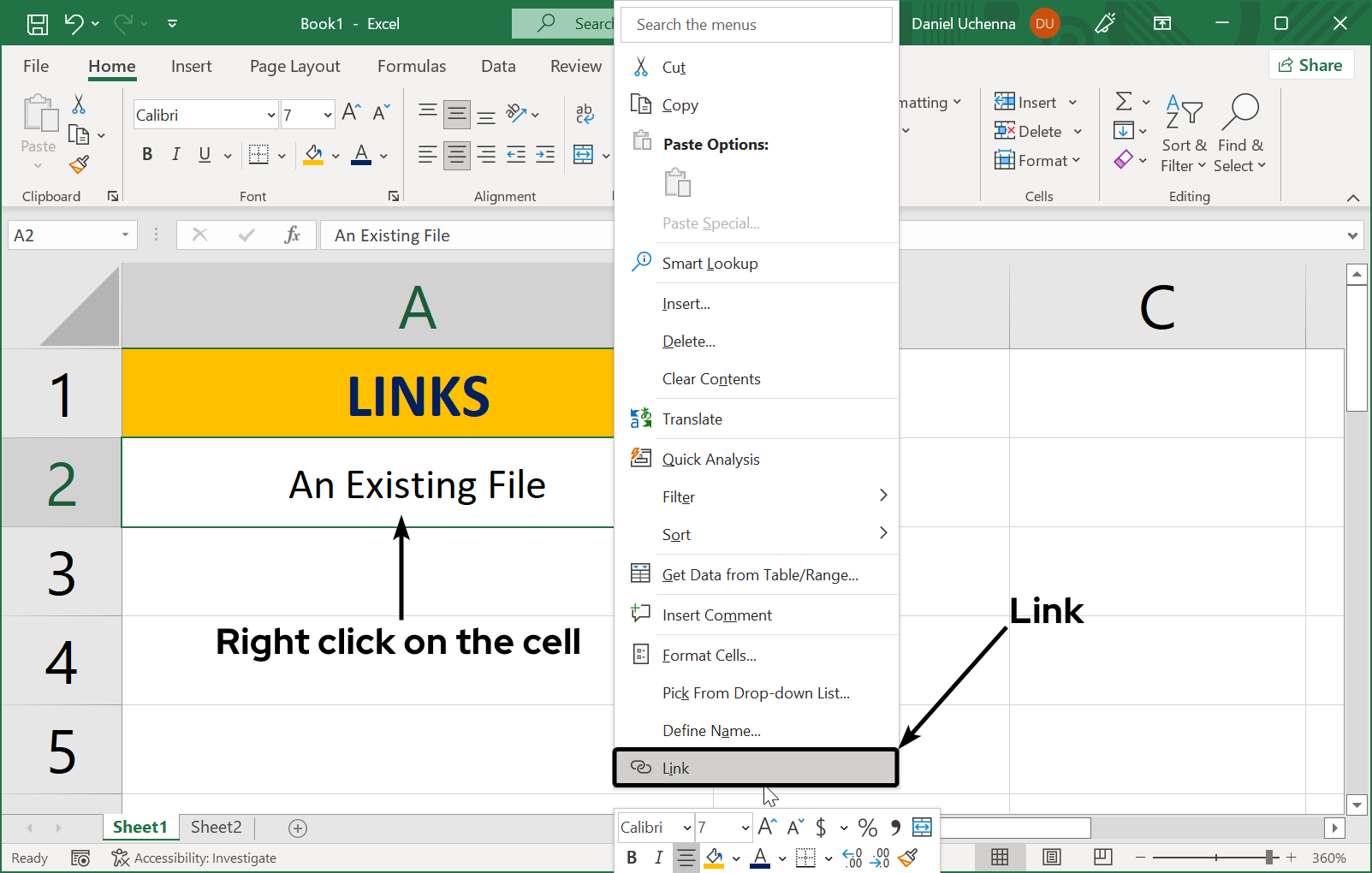The height and width of the screenshot is (873, 1372).
Task: Apply accounting format from the mini toolbar
Action: [823, 827]
